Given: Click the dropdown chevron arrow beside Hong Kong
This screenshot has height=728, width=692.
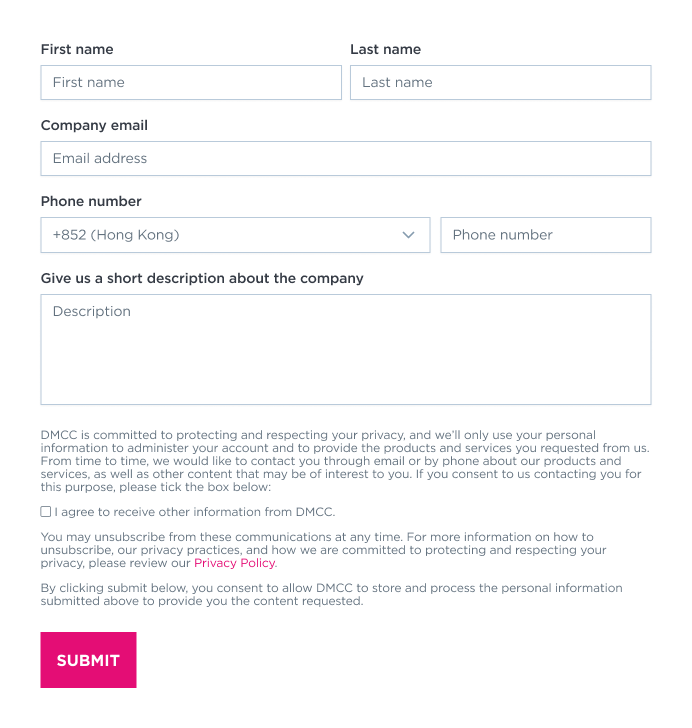Looking at the screenshot, I should coord(408,235).
